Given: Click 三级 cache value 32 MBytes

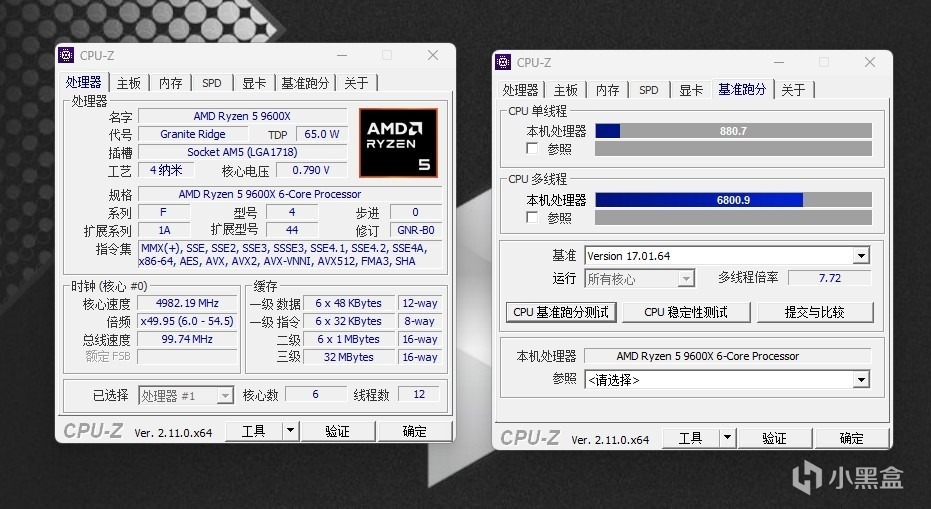Looking at the screenshot, I should pos(349,357).
